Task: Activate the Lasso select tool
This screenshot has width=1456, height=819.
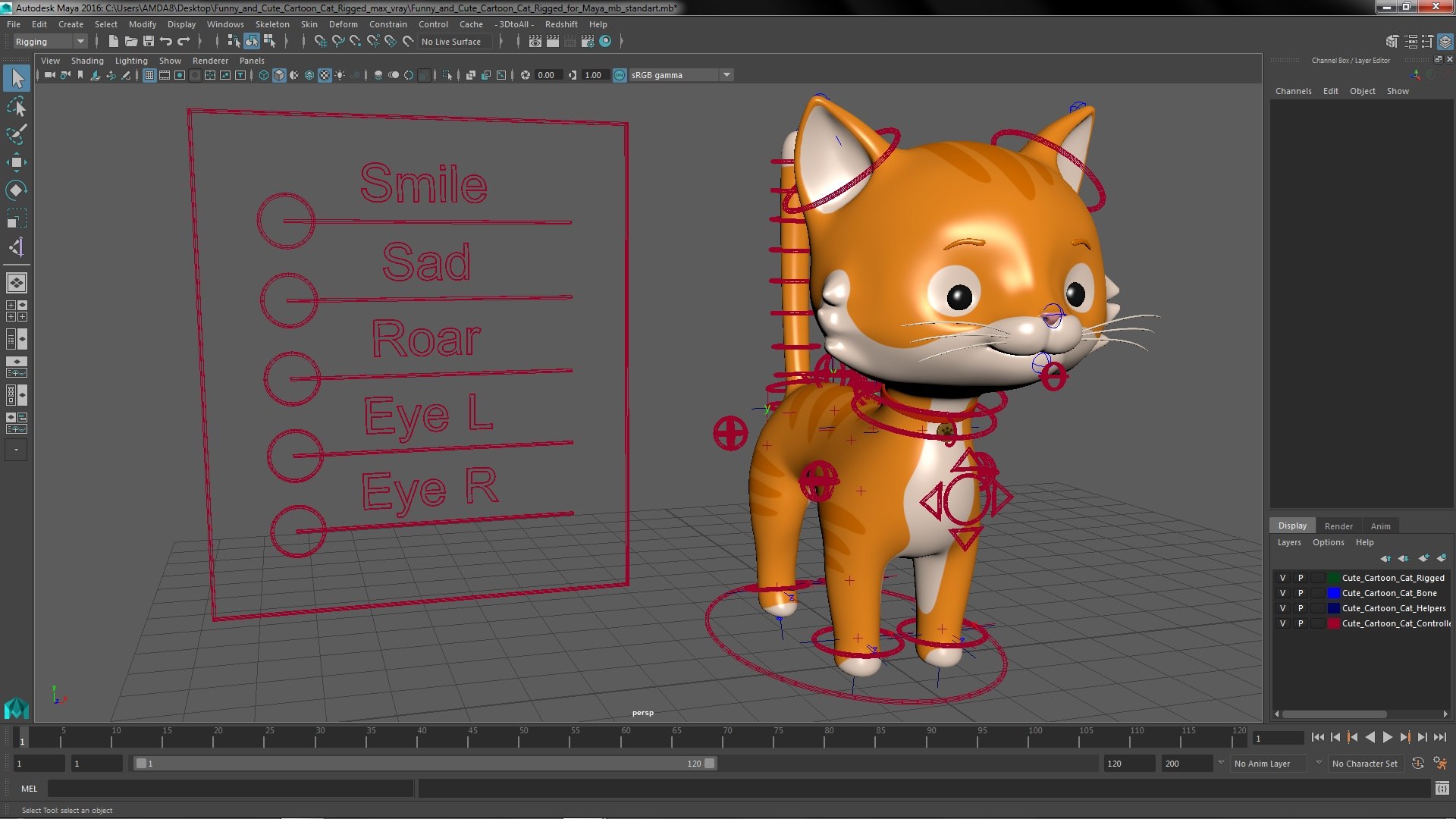Action: [x=17, y=106]
